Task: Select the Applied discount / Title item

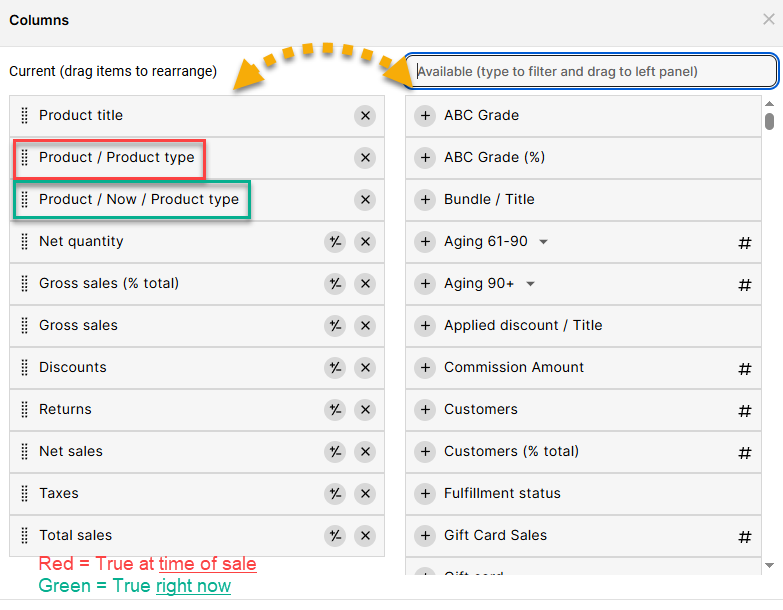Action: point(523,326)
